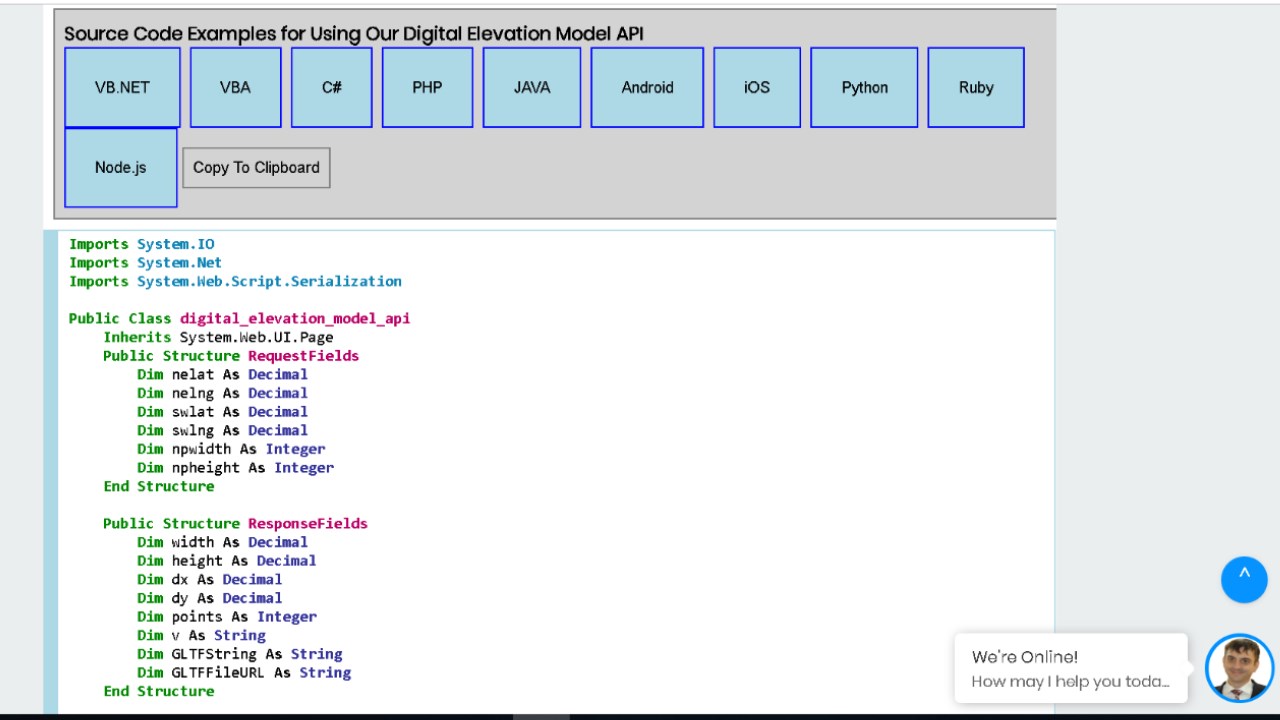Click the scroll-to-top arrow button
This screenshot has height=720, width=1280.
click(1244, 579)
